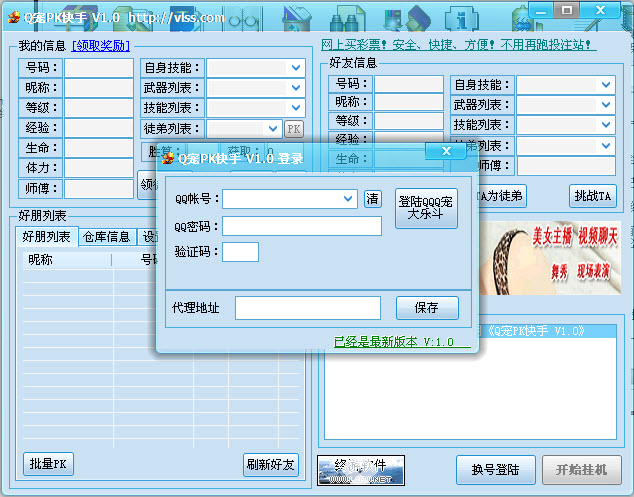Click the 挑战TA button

click(592, 196)
